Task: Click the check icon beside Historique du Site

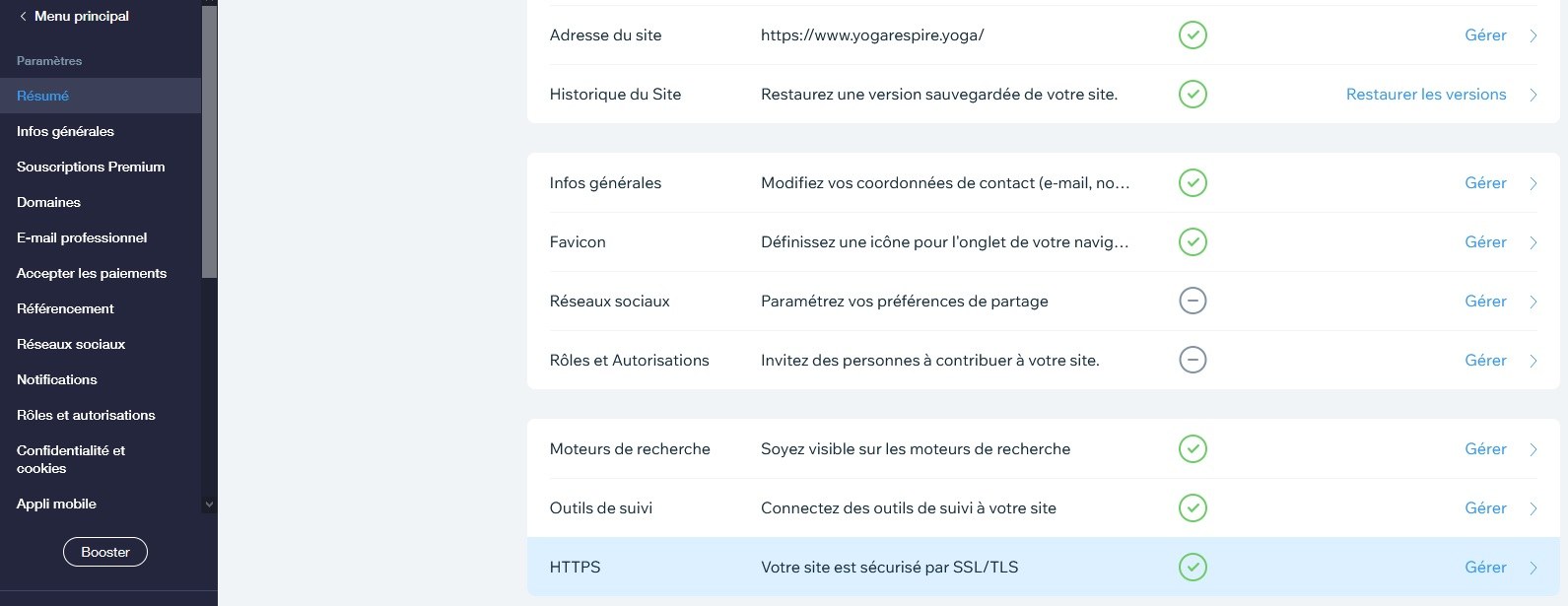Action: pyautogui.click(x=1193, y=95)
